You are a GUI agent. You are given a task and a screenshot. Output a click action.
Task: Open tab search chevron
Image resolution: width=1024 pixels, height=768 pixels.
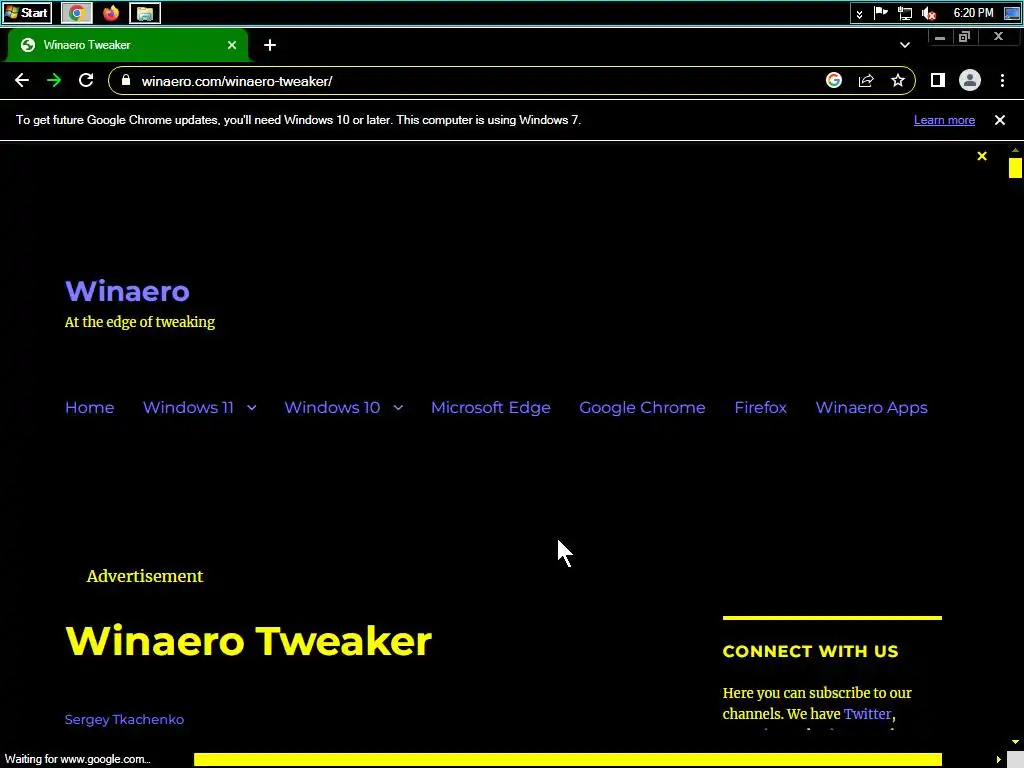point(904,45)
